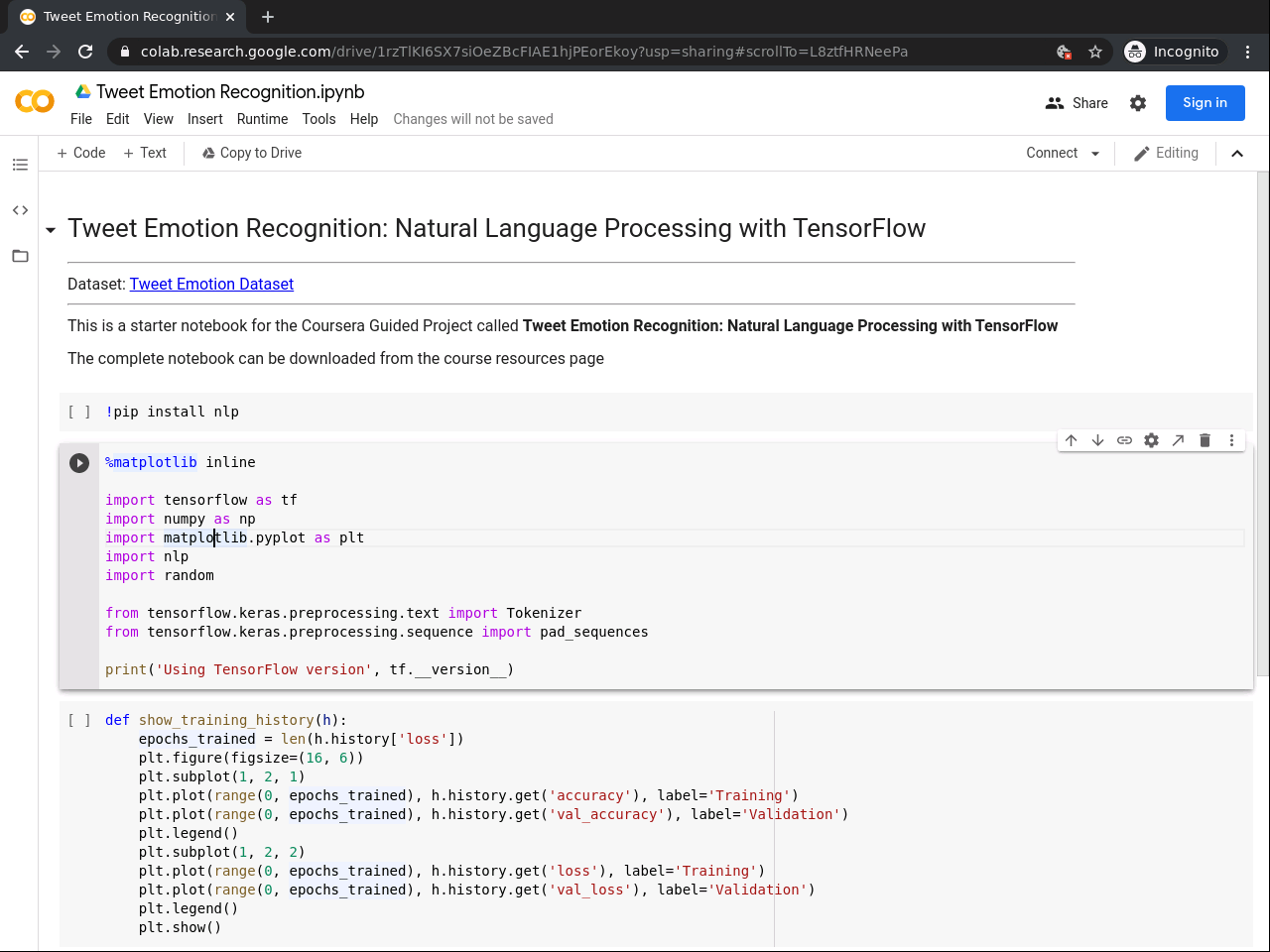Expand the Connect dropdown arrow
This screenshot has width=1270, height=952.
point(1095,154)
